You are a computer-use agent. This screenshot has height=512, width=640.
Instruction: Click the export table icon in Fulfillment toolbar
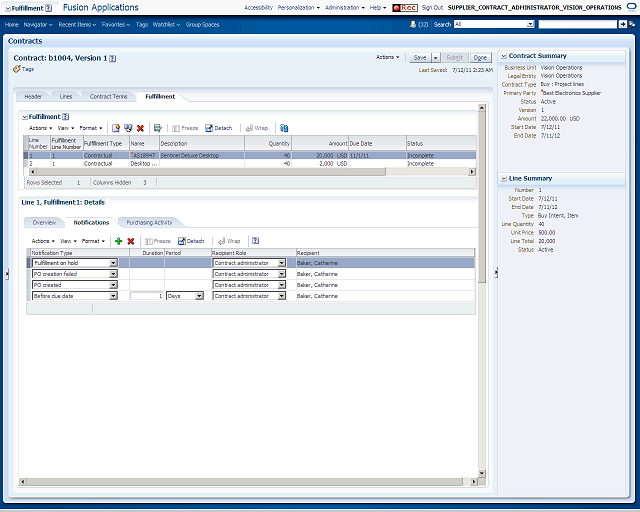click(158, 128)
